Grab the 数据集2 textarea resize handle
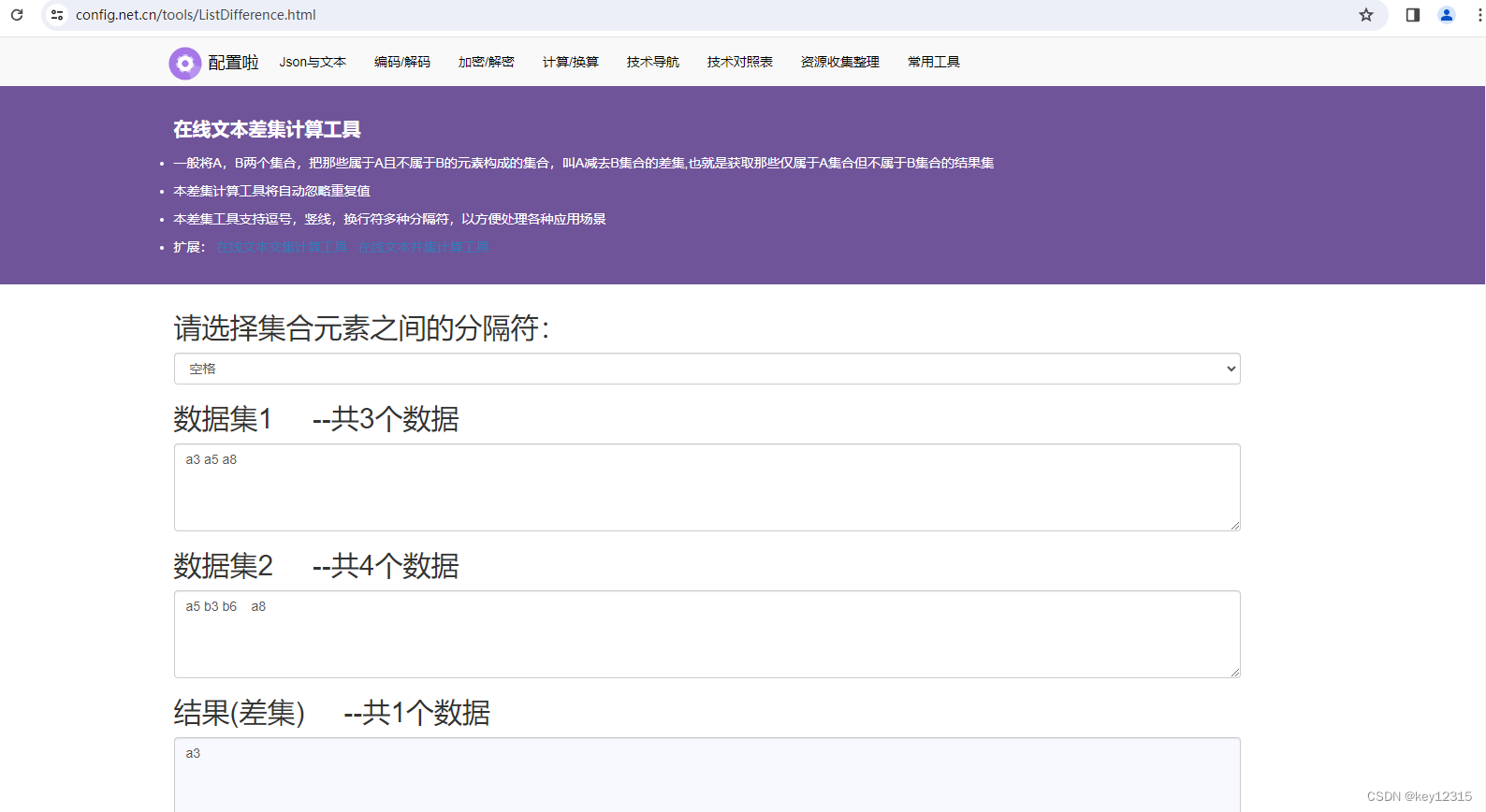The width and height of the screenshot is (1486, 812). (x=1235, y=673)
